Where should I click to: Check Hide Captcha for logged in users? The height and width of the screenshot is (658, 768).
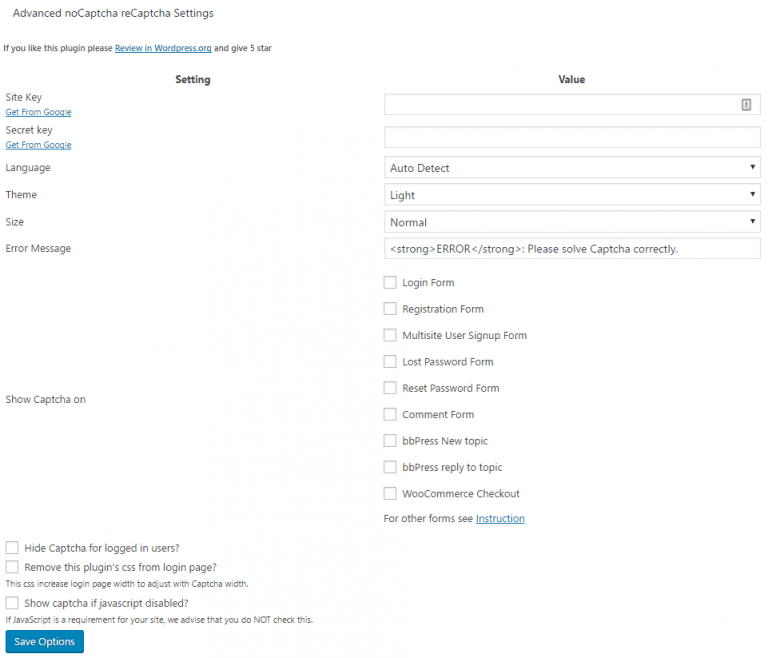12,547
